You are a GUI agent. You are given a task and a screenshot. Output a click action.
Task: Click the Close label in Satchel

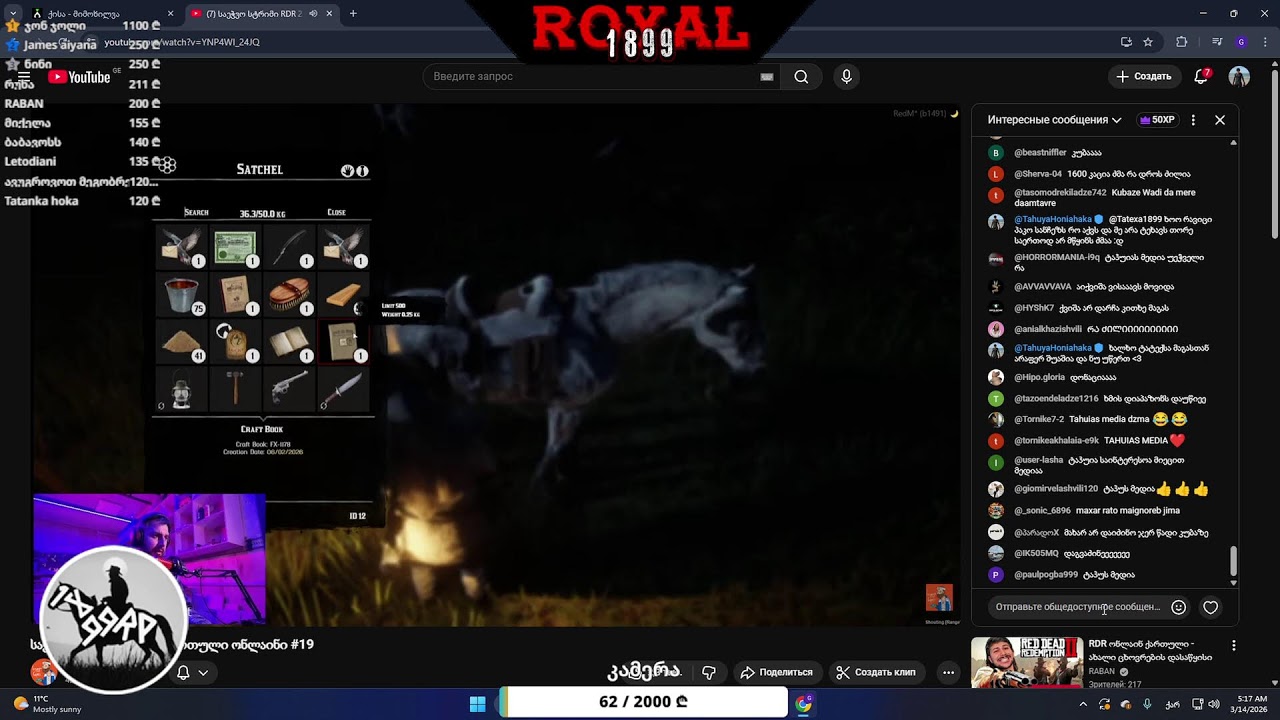[x=337, y=213]
